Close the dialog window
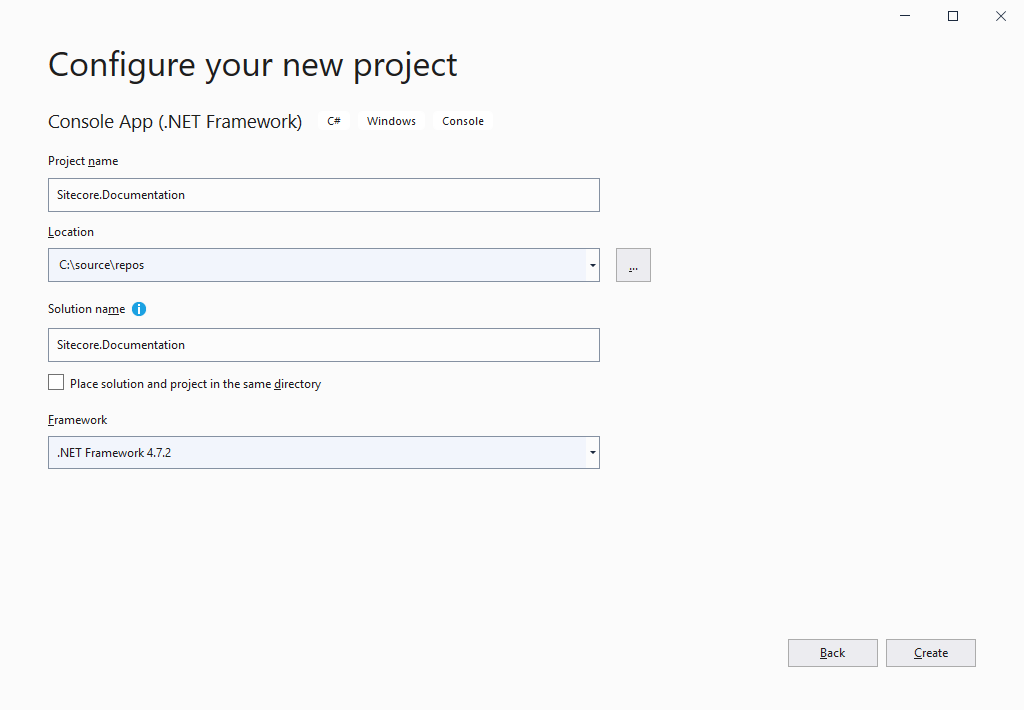1024x710 pixels. [1000, 16]
